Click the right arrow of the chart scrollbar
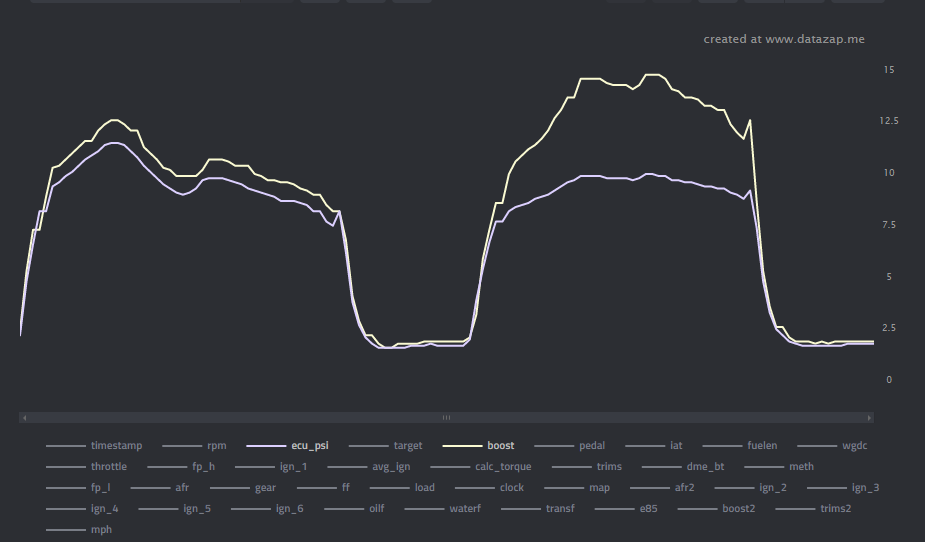 click(869, 417)
